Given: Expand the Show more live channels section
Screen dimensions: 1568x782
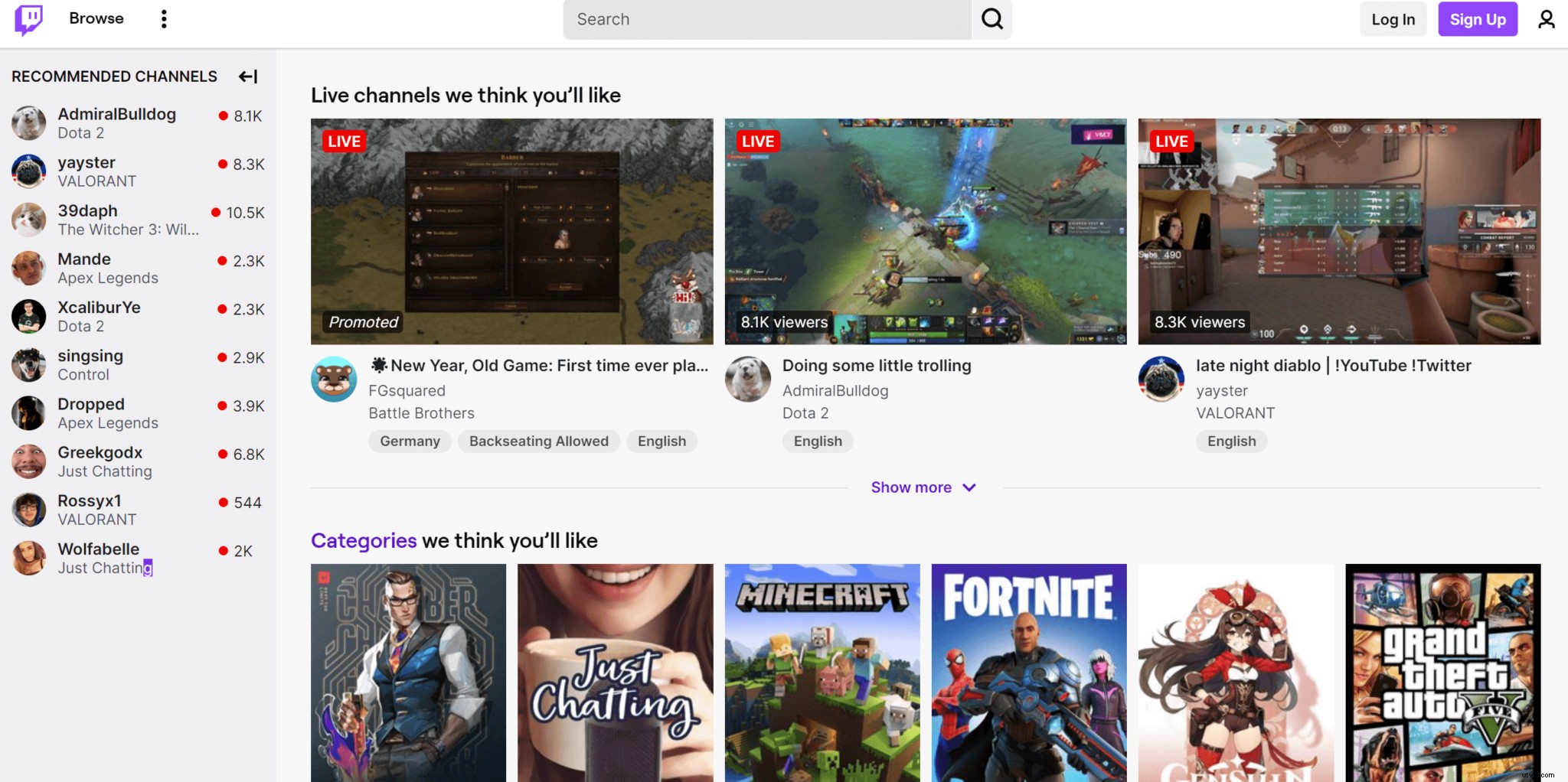Looking at the screenshot, I should tap(923, 487).
